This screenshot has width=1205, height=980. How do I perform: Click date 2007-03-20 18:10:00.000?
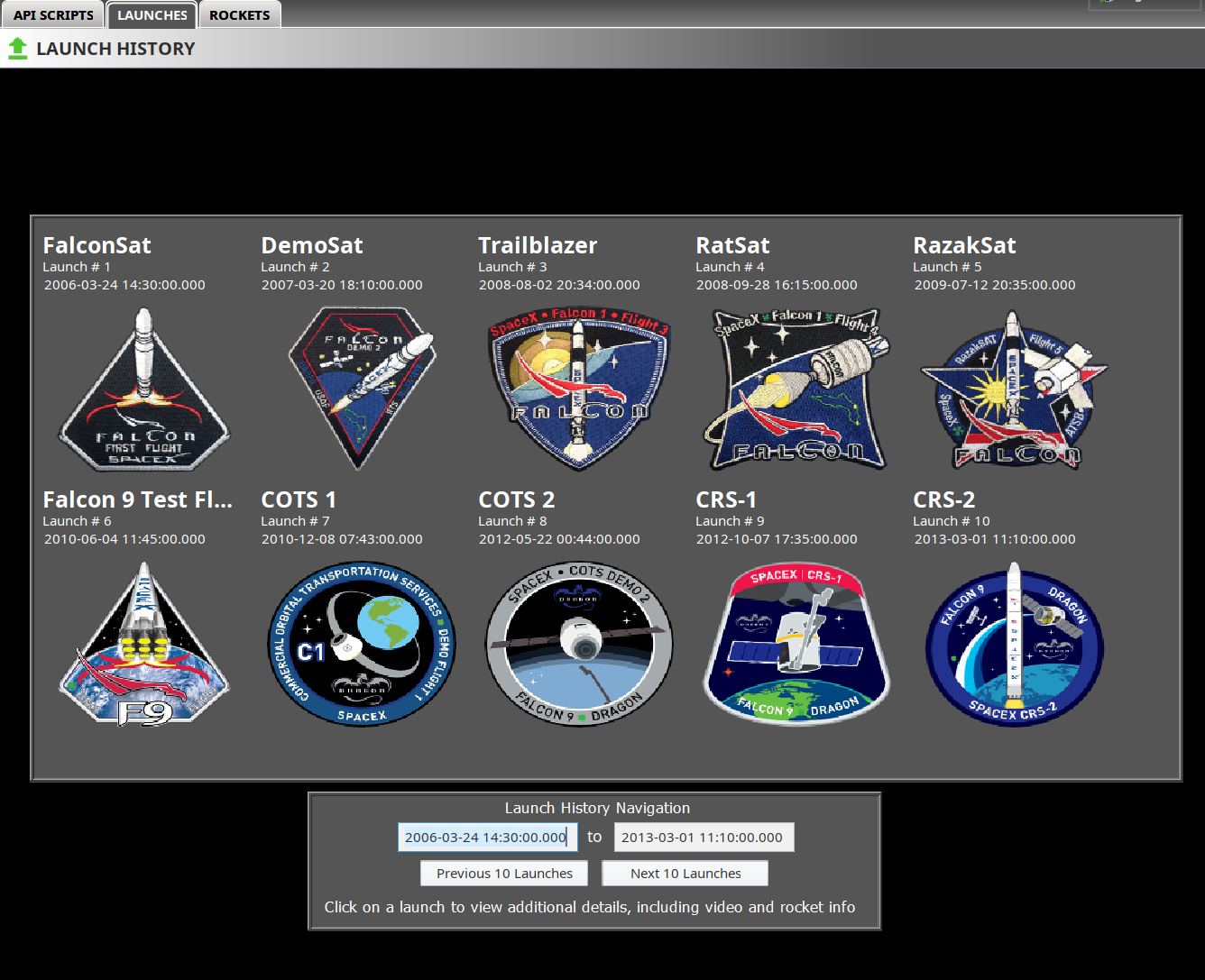[342, 285]
